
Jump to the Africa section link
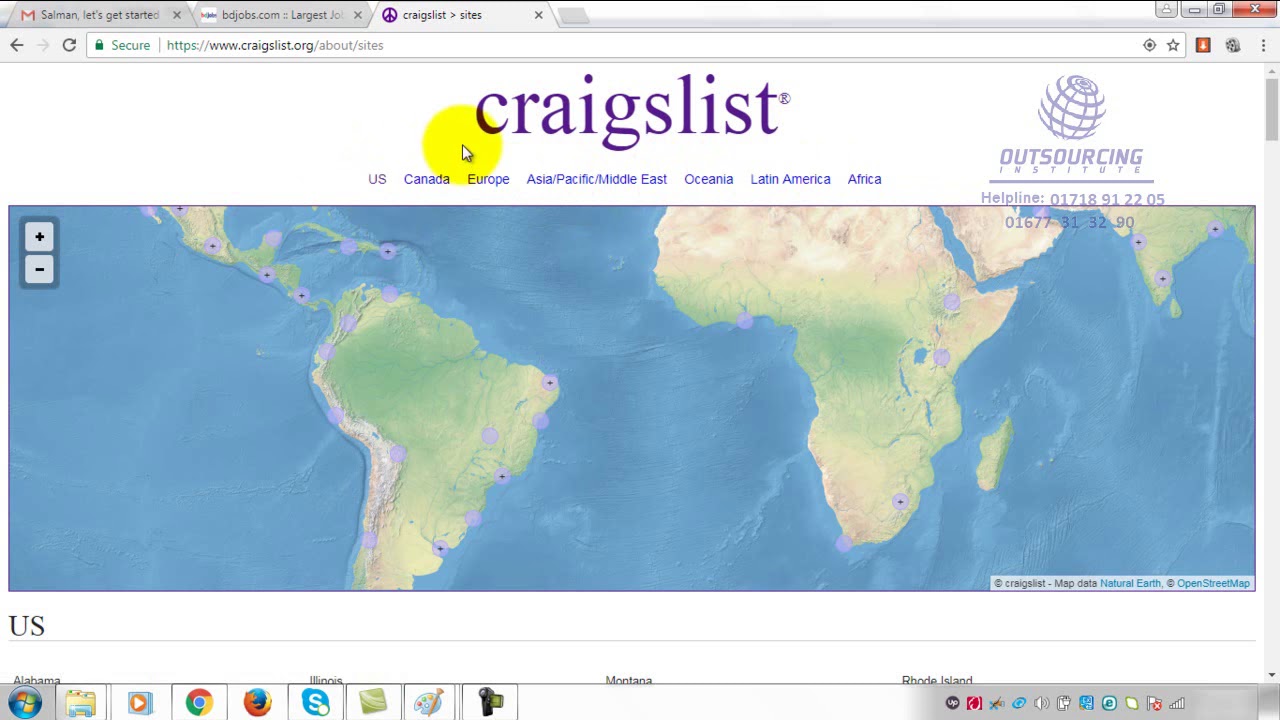pyautogui.click(x=865, y=179)
